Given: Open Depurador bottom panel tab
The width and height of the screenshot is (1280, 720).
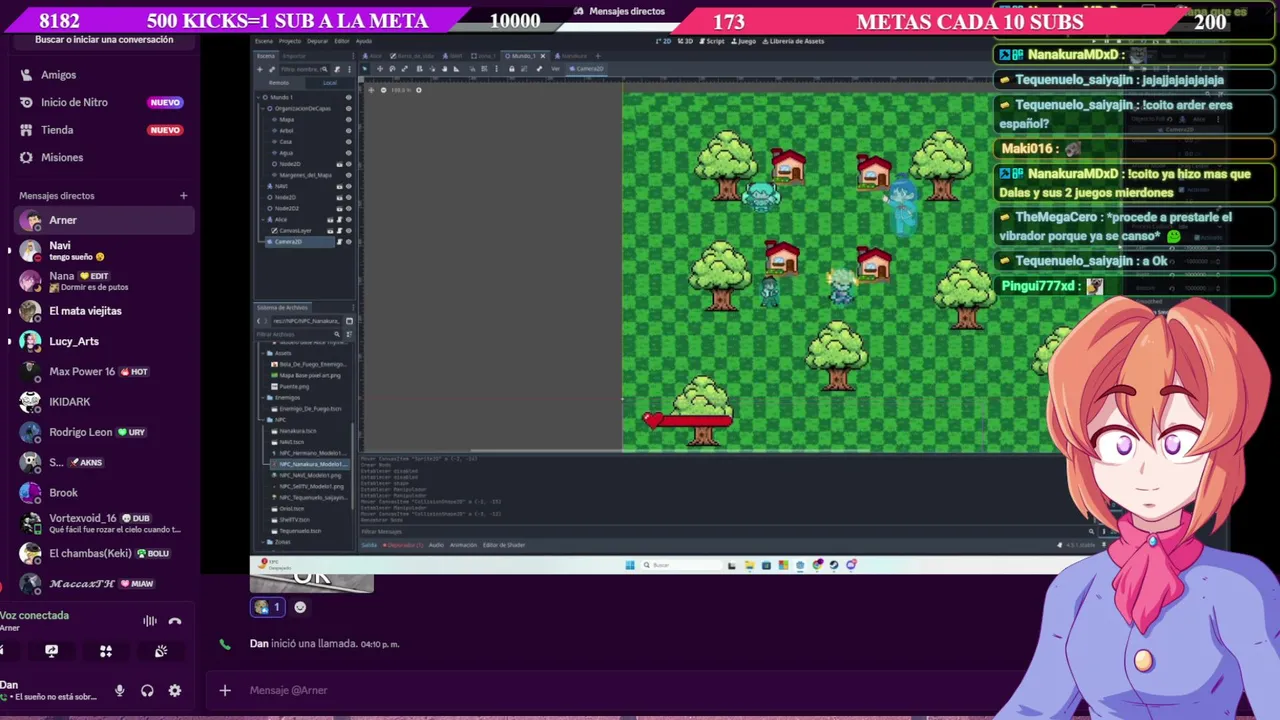Looking at the screenshot, I should click(402, 545).
